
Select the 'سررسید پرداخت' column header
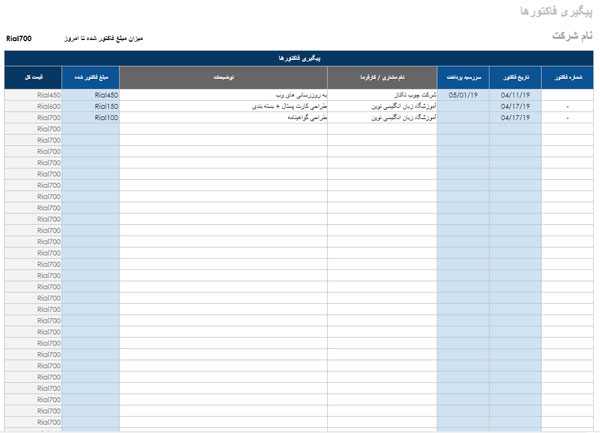point(463,77)
